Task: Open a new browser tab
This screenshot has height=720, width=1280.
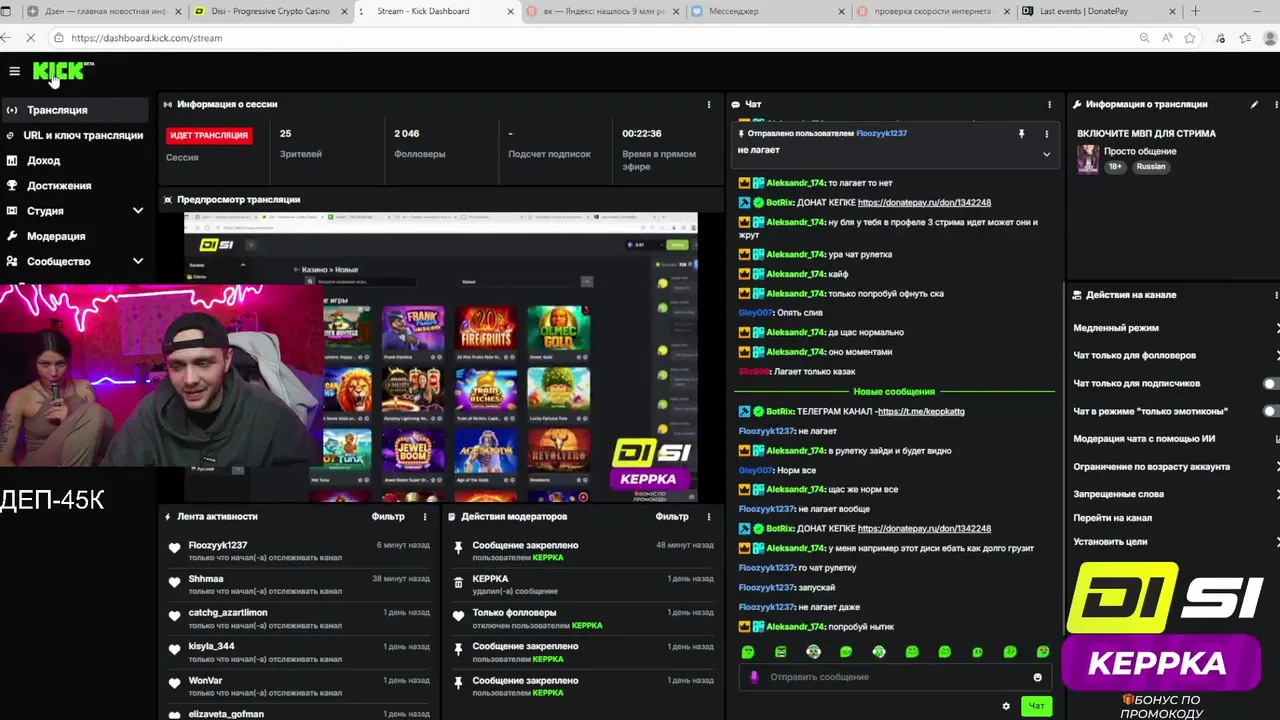Action: 1195,11
